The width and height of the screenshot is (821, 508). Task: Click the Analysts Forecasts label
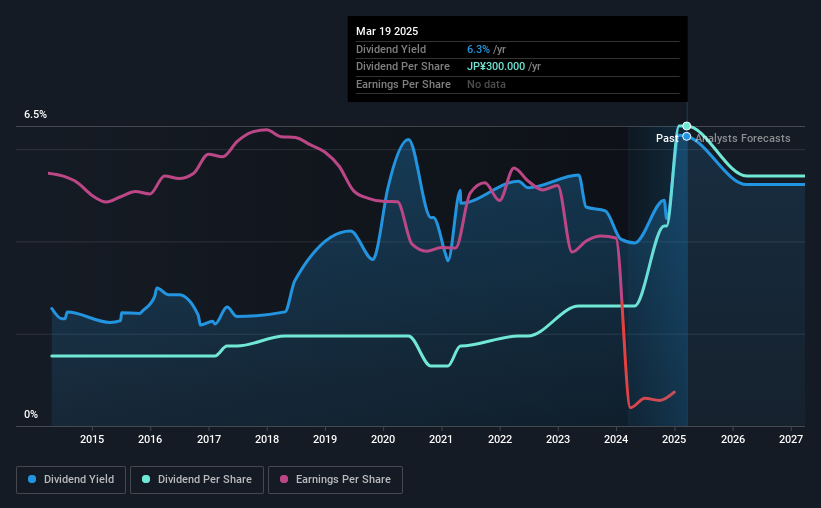pyautogui.click(x=743, y=138)
